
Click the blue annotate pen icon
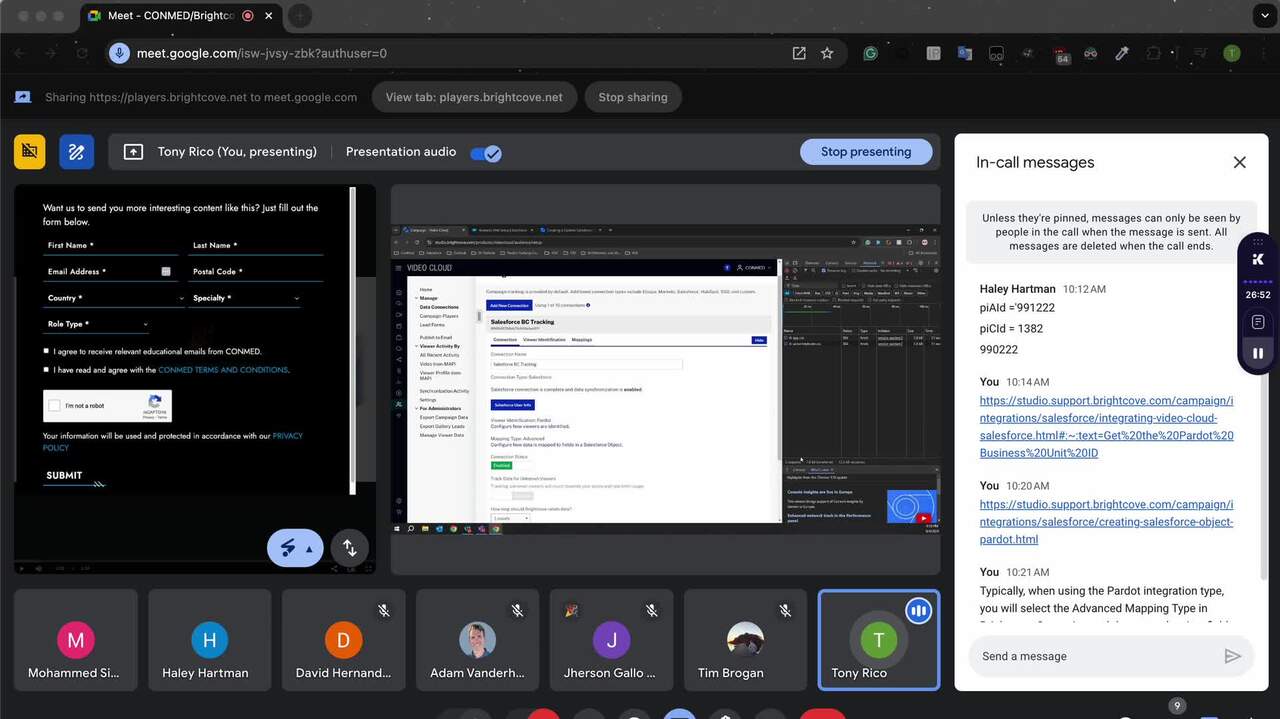tap(76, 151)
